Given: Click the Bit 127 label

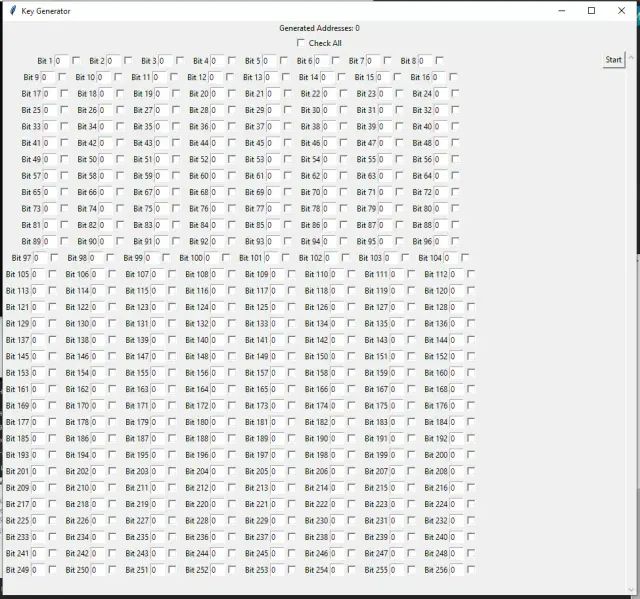Looking at the screenshot, I should [376, 307].
